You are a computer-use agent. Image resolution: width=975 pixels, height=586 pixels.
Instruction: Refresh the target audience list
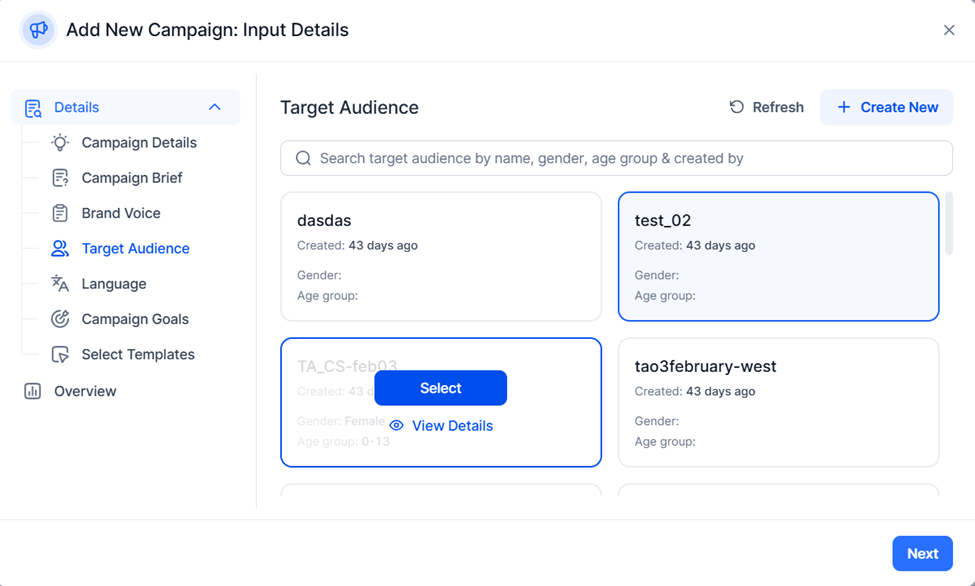[x=766, y=107]
